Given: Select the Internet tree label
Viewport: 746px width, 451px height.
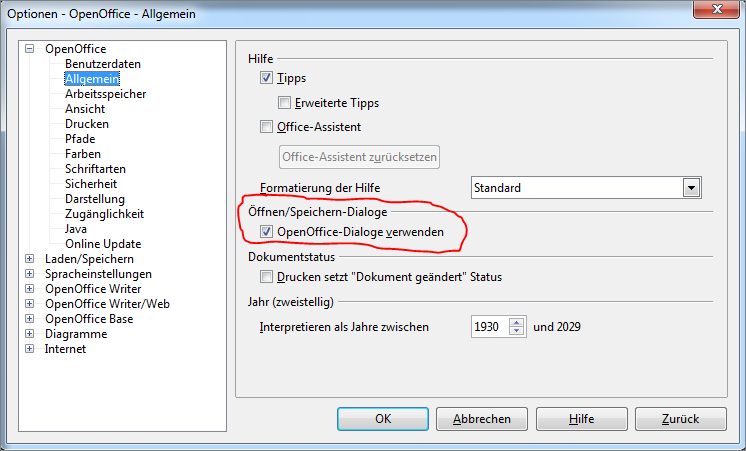Looking at the screenshot, I should (66, 349).
